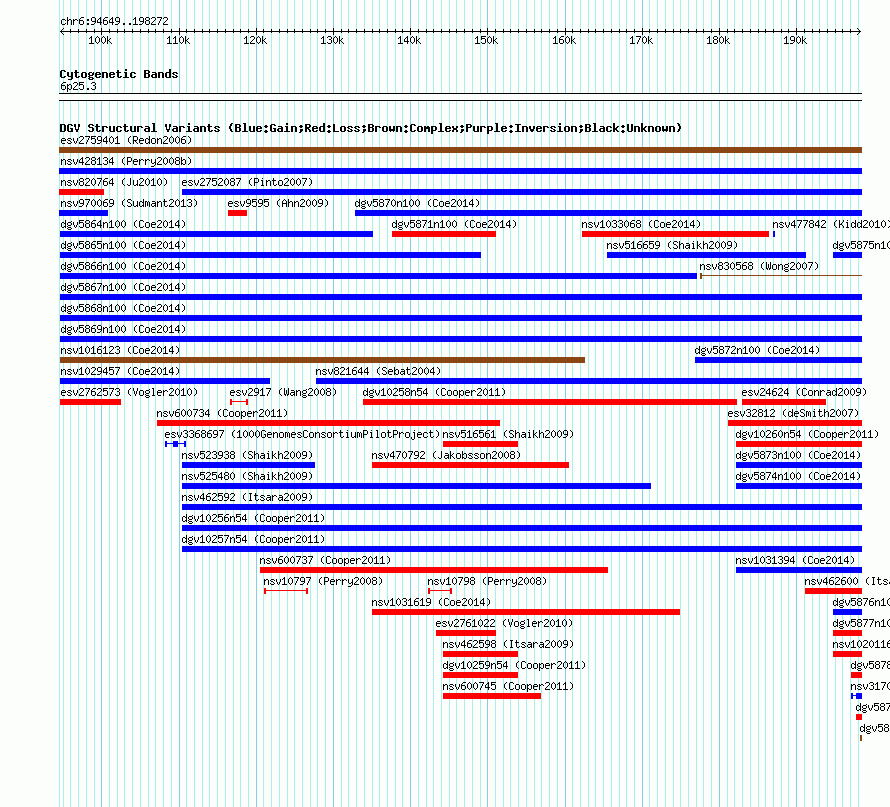The width and height of the screenshot is (890, 807).
Task: Open dgv5867n100 (Coe2014) label
Action: pyautogui.click(x=123, y=287)
